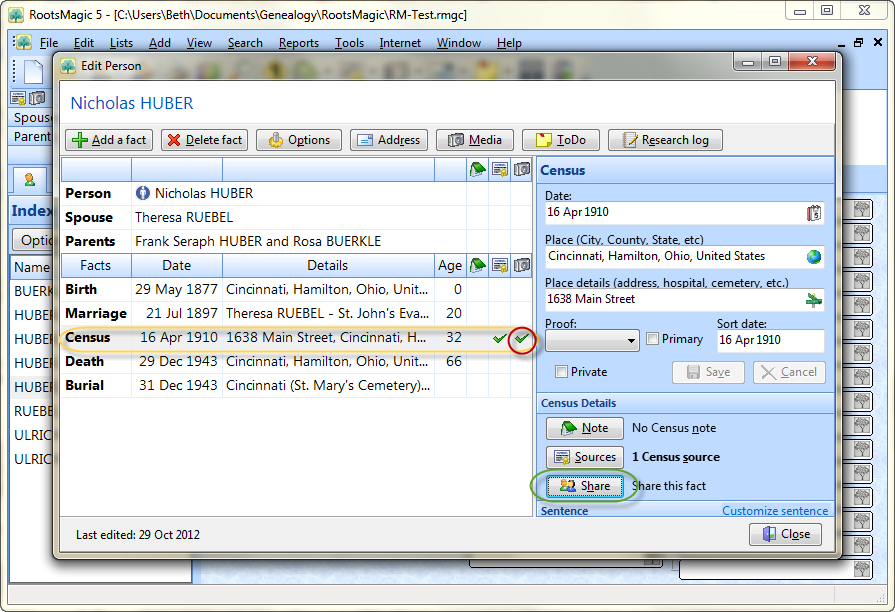Screen dimensions: 895x612
Task: Click the Media button
Action: (x=474, y=140)
